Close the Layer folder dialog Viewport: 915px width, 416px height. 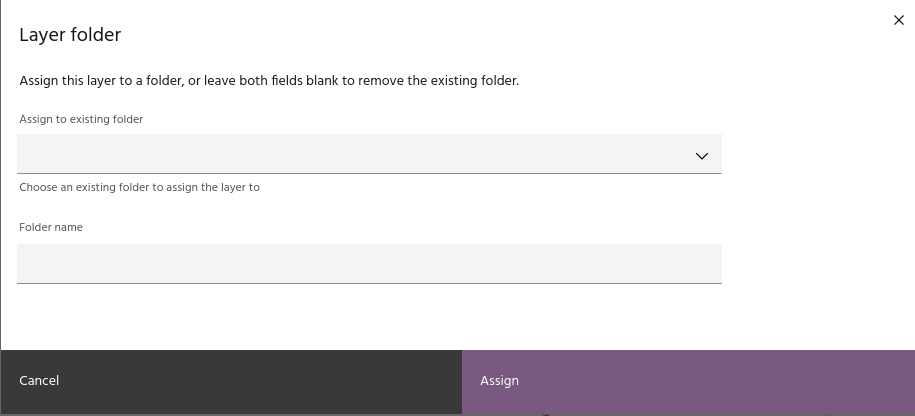(898, 20)
